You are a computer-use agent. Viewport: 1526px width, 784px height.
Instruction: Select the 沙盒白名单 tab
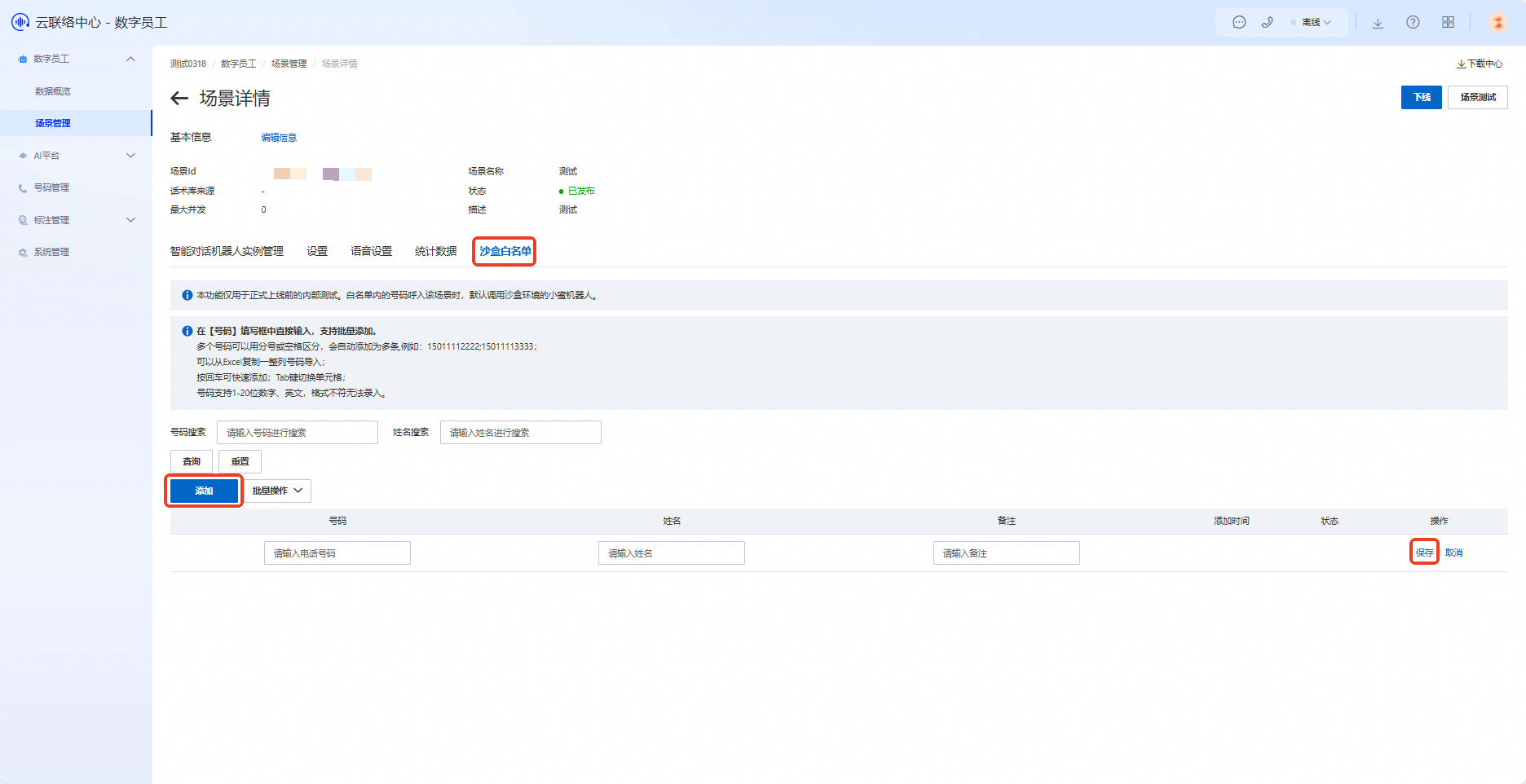pos(505,251)
